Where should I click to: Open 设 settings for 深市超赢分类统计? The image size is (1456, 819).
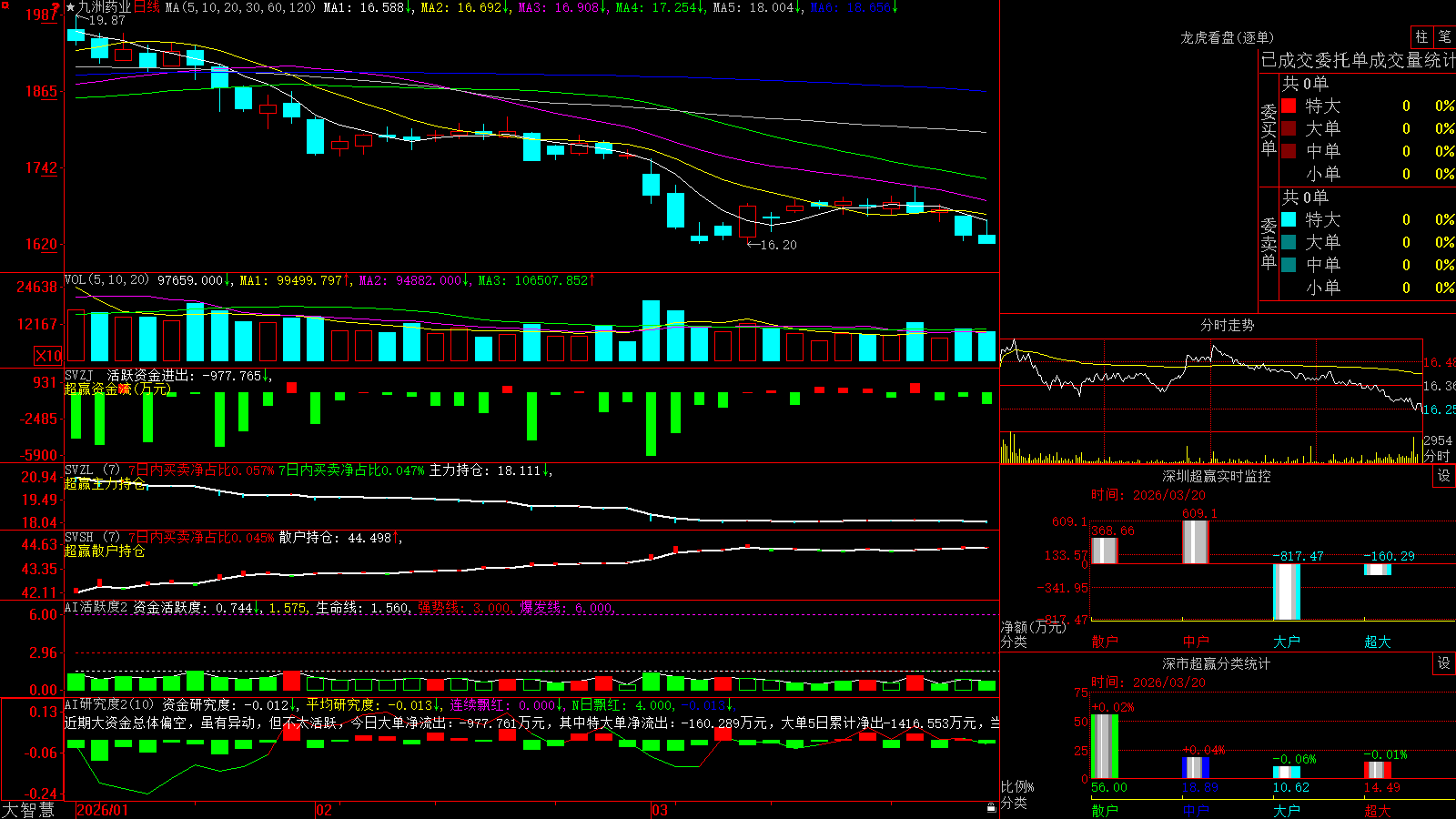(x=1444, y=663)
